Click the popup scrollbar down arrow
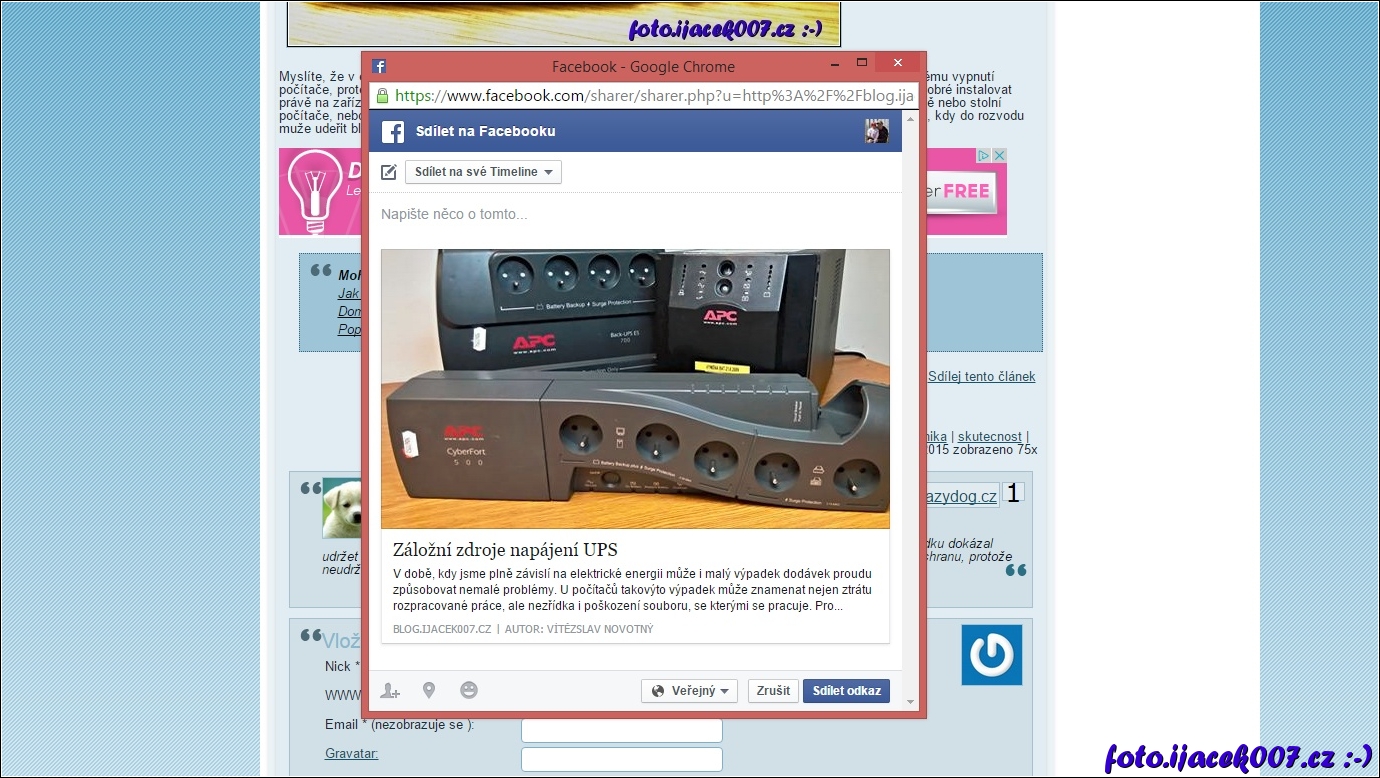 910,702
